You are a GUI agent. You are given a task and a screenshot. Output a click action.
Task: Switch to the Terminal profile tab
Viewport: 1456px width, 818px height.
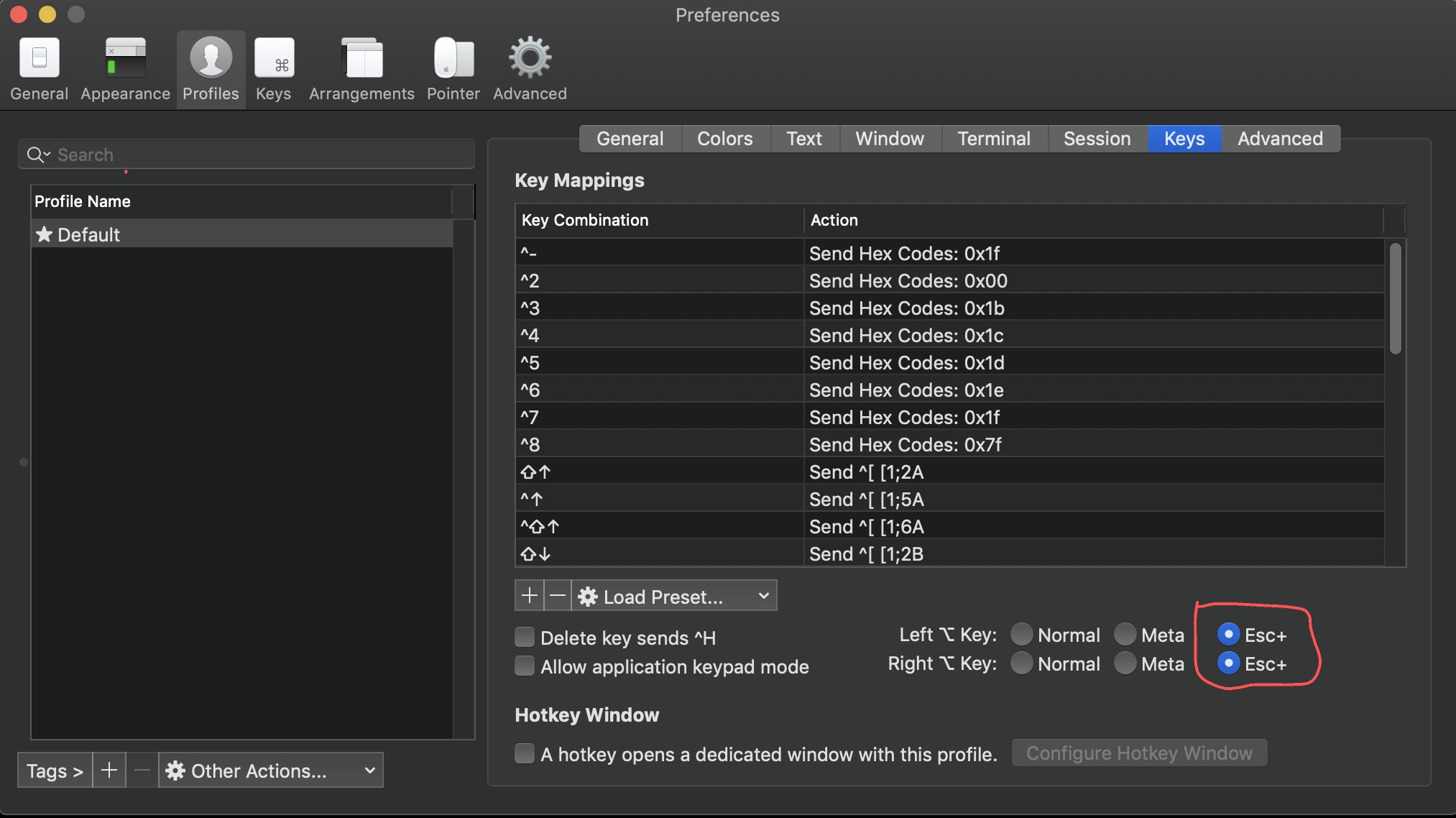tap(993, 139)
